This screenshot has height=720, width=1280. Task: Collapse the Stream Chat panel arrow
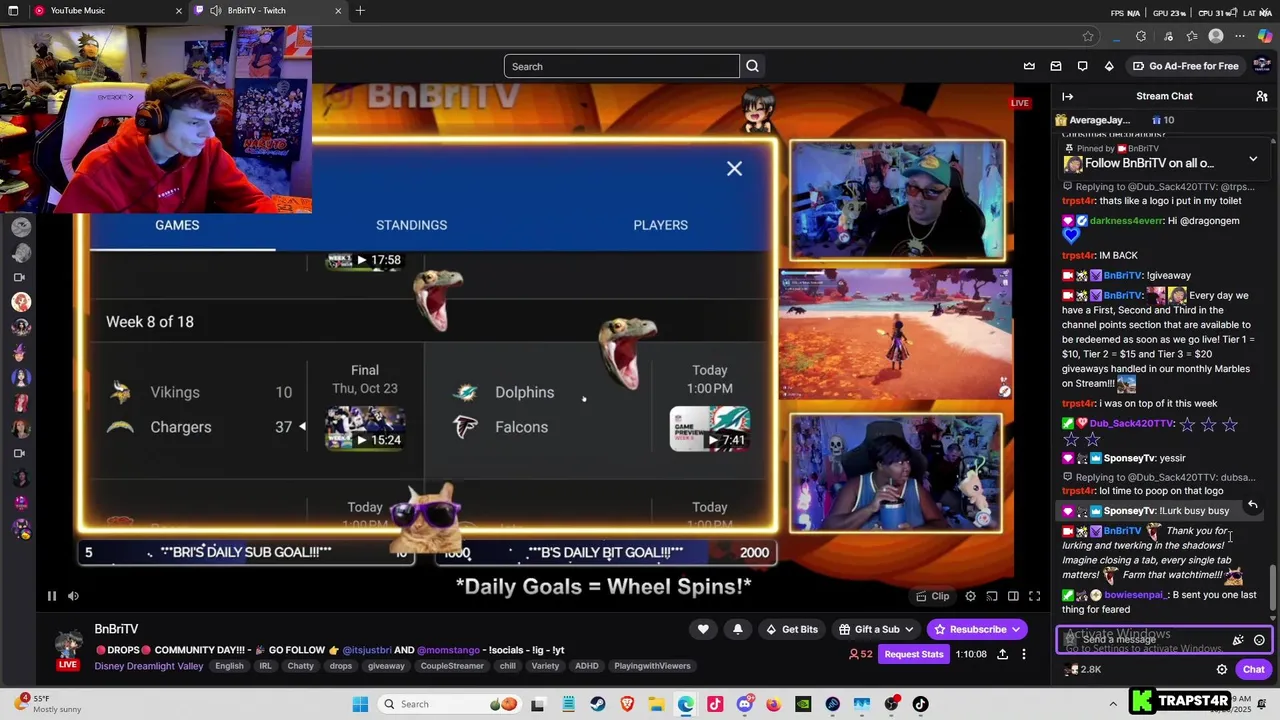click(1067, 96)
